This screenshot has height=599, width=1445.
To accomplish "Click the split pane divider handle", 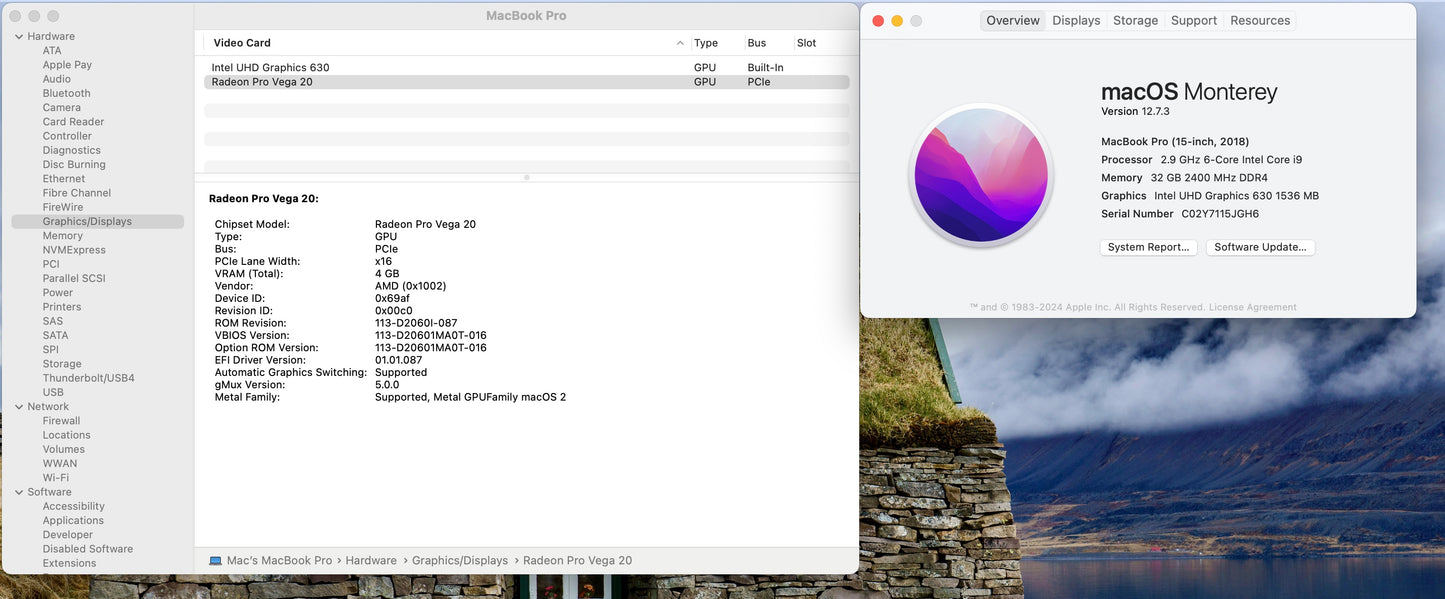I will pos(526,177).
